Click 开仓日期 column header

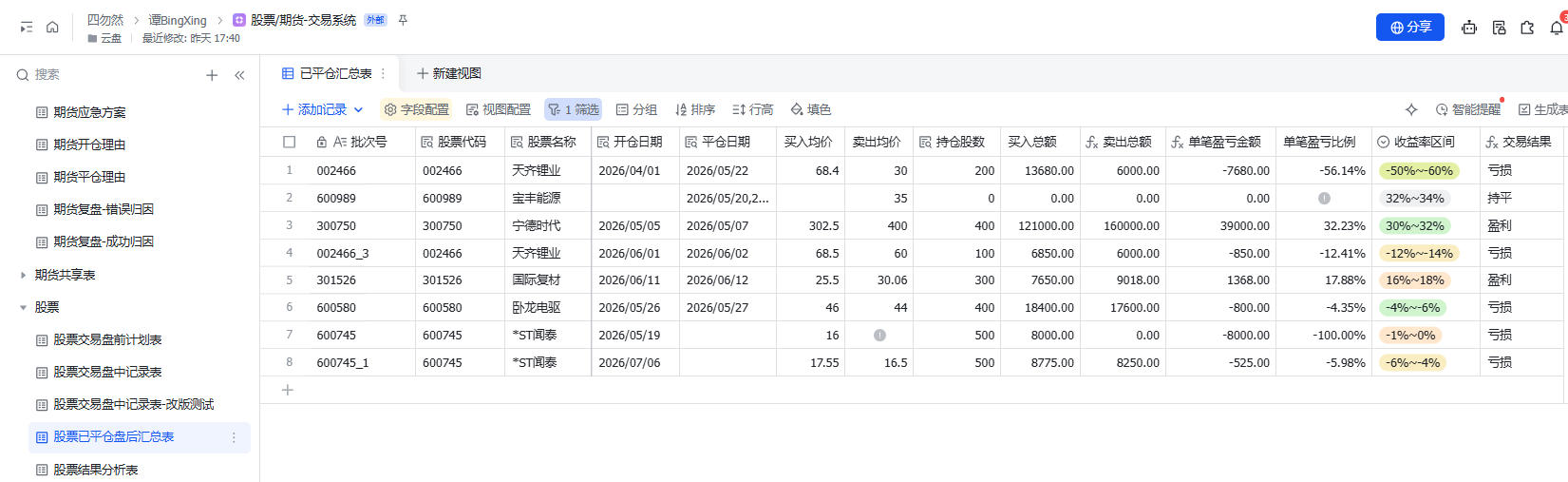point(635,142)
